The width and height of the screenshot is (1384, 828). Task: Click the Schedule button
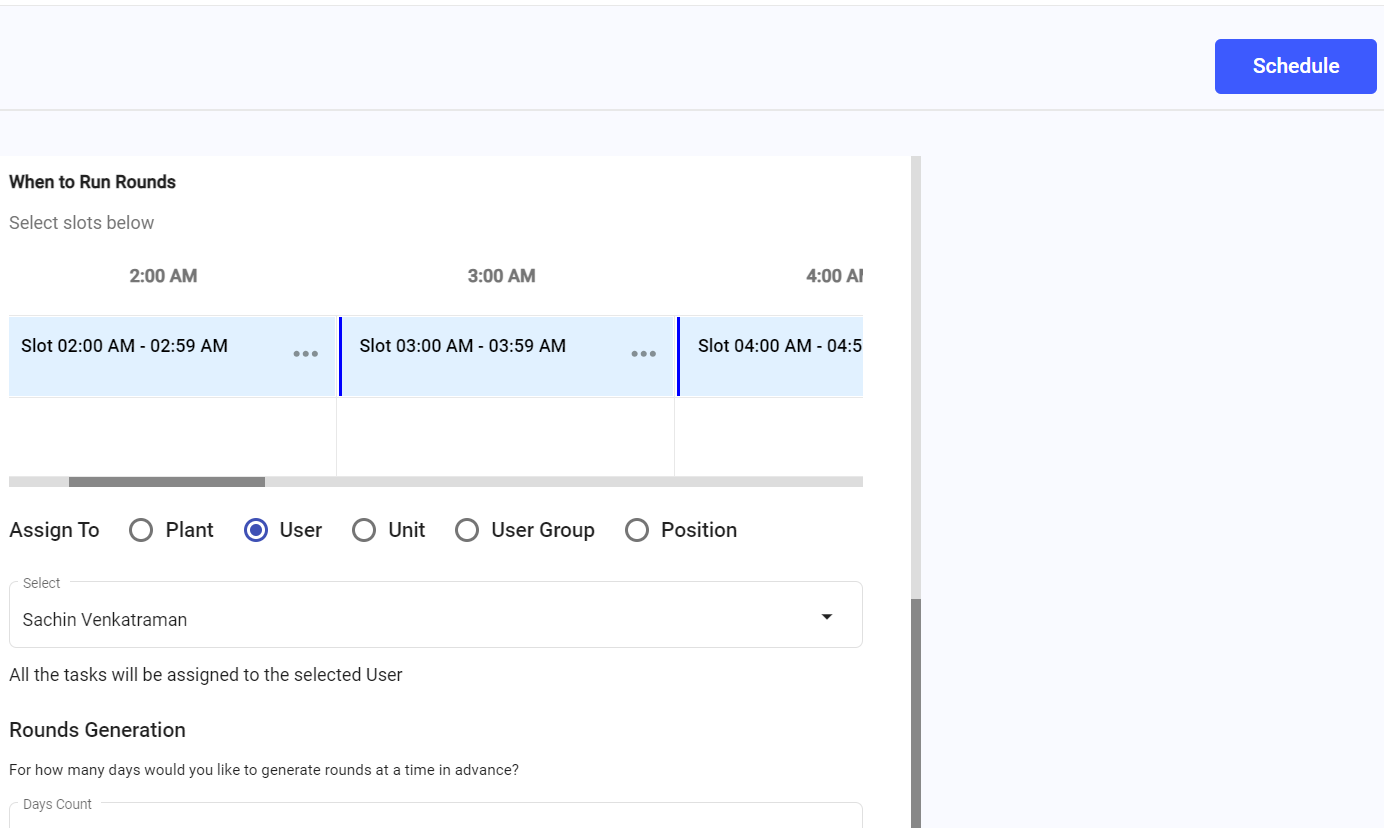pyautogui.click(x=1295, y=66)
